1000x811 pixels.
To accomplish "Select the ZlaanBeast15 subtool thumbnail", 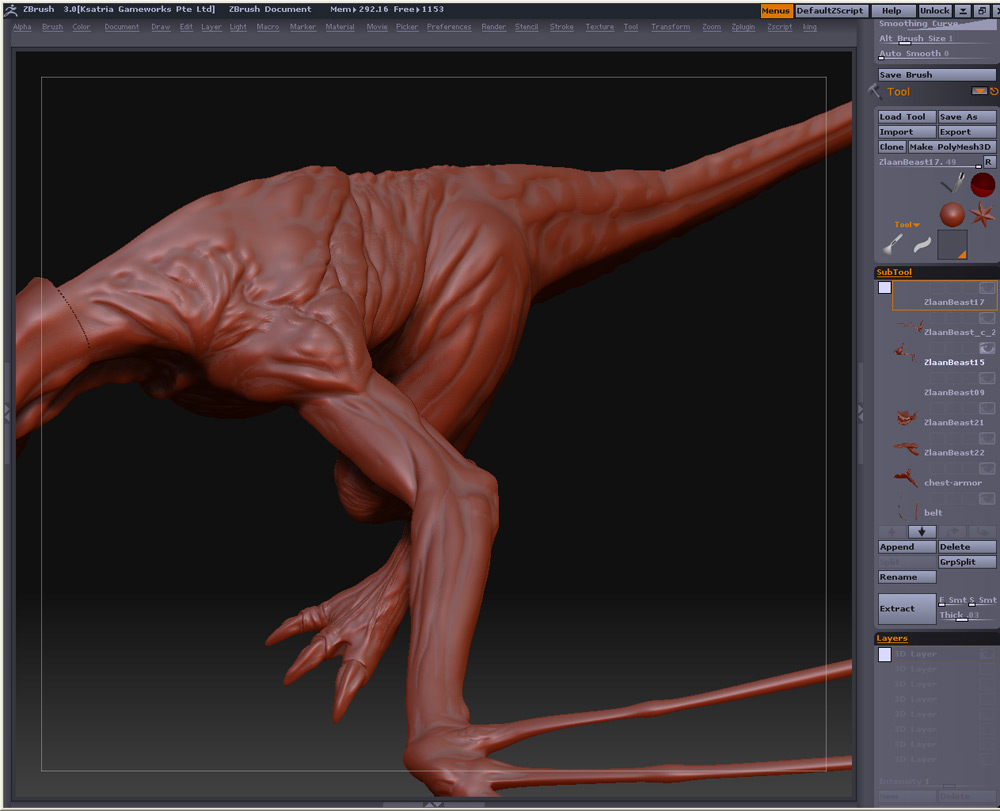I will 905,351.
